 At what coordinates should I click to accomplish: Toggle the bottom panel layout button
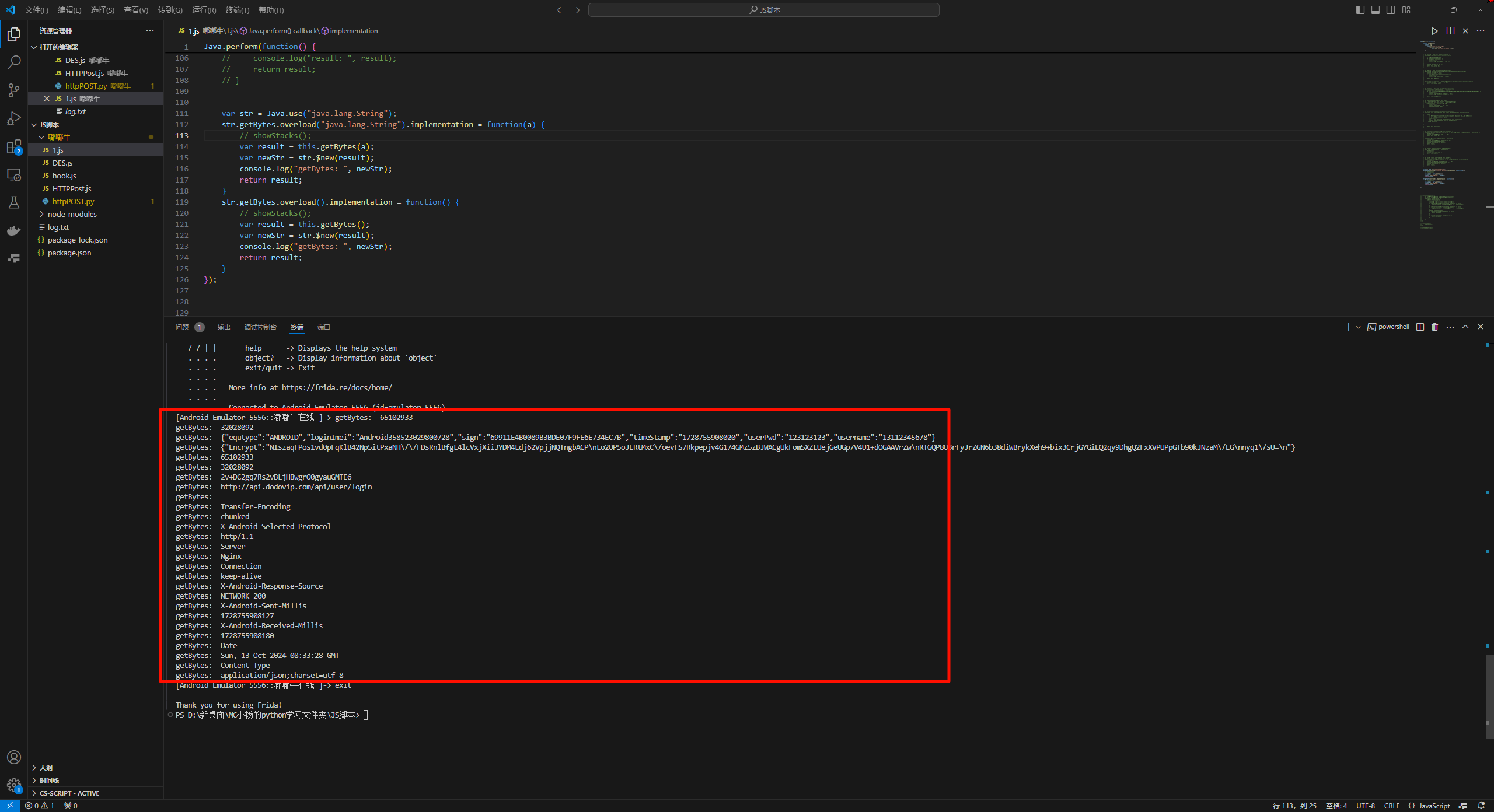coord(1376,10)
